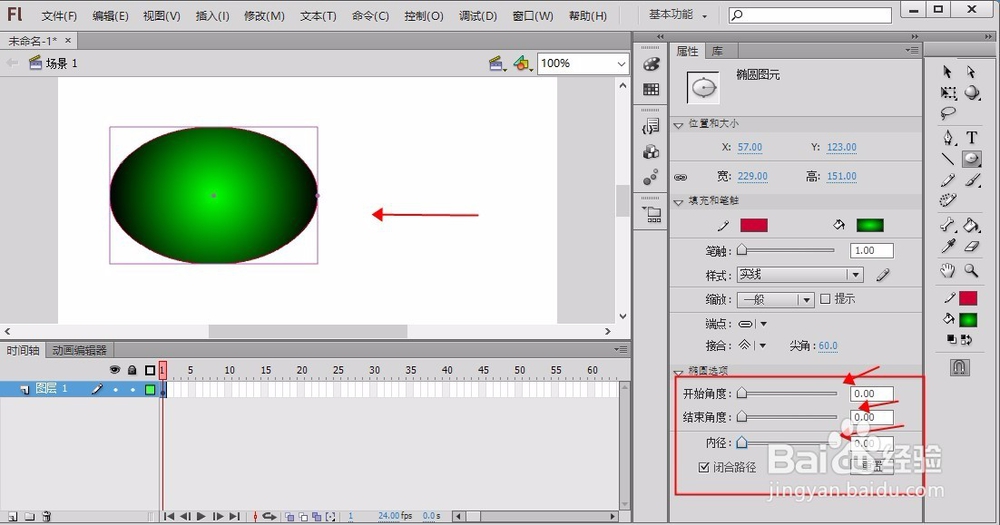Select the Pencil tool
The width and height of the screenshot is (1000, 525).
coord(948,181)
